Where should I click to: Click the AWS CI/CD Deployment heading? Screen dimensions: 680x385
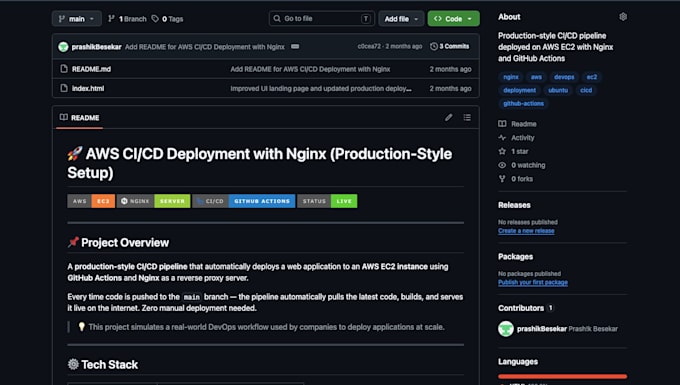click(259, 163)
